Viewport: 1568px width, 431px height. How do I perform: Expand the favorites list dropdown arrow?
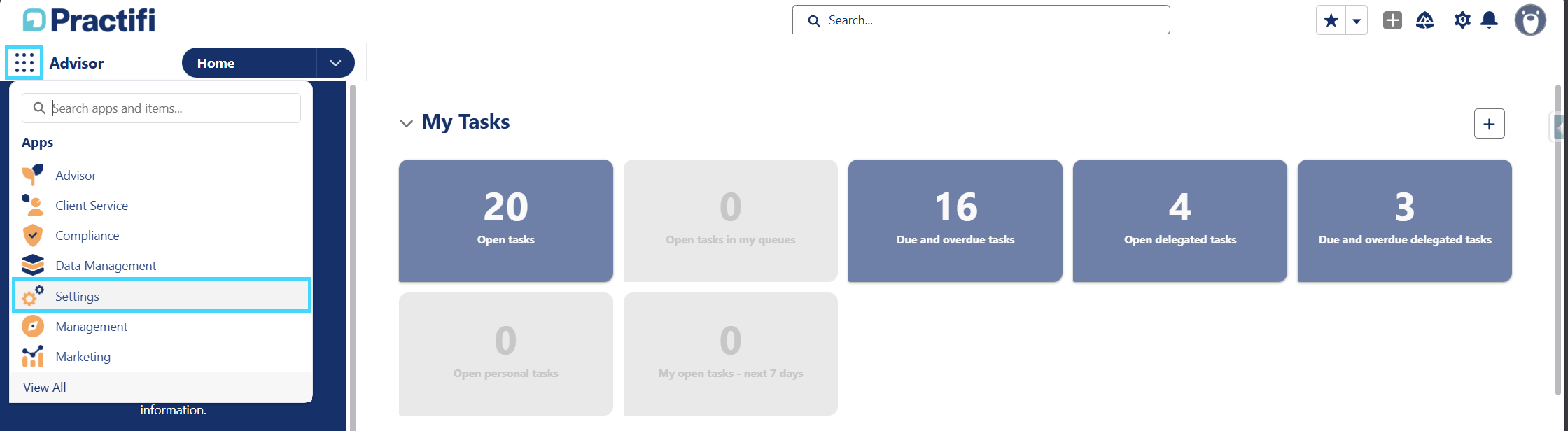point(1356,20)
